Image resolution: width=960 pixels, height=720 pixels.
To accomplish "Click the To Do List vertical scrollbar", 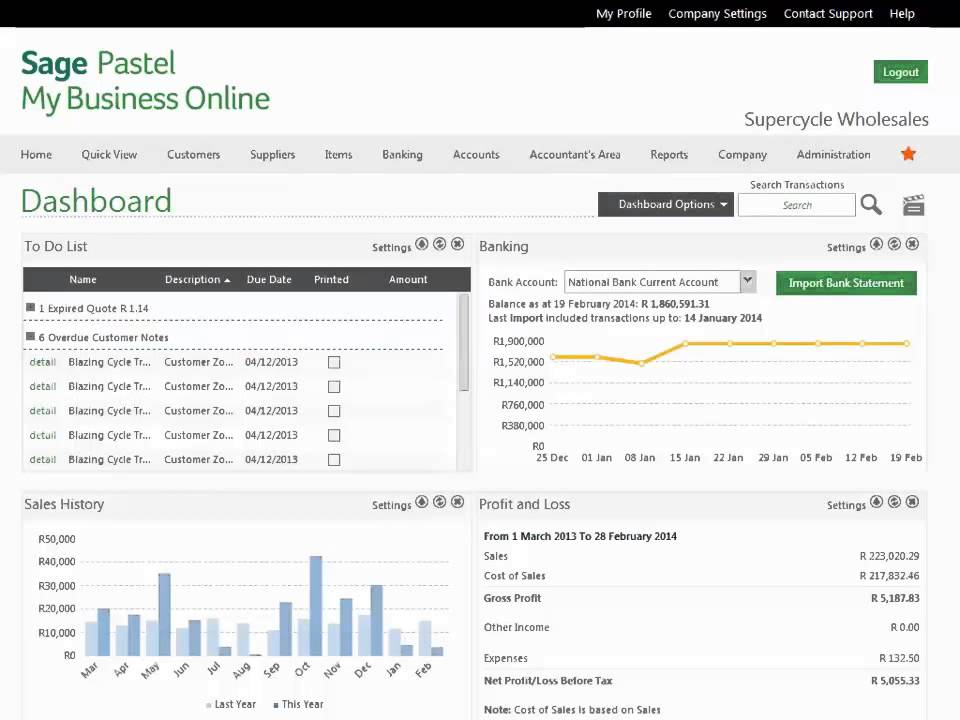I will coord(464,343).
